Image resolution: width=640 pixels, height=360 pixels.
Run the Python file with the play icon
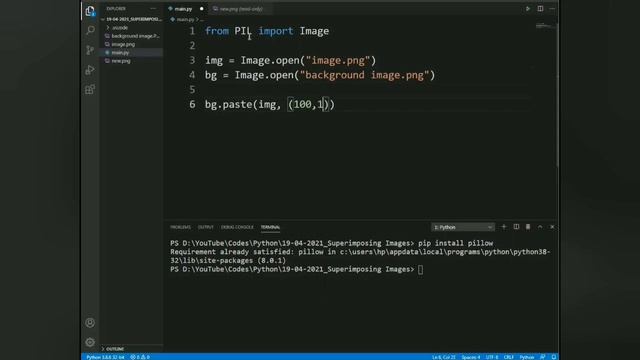click(x=528, y=9)
